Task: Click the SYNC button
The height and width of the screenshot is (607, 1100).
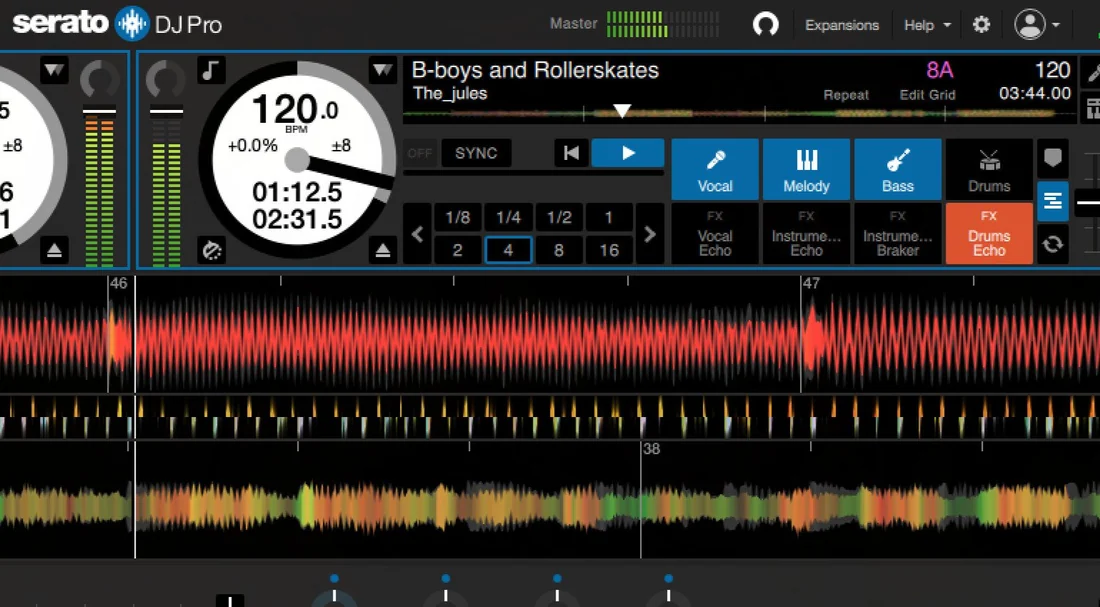Action: tap(476, 153)
